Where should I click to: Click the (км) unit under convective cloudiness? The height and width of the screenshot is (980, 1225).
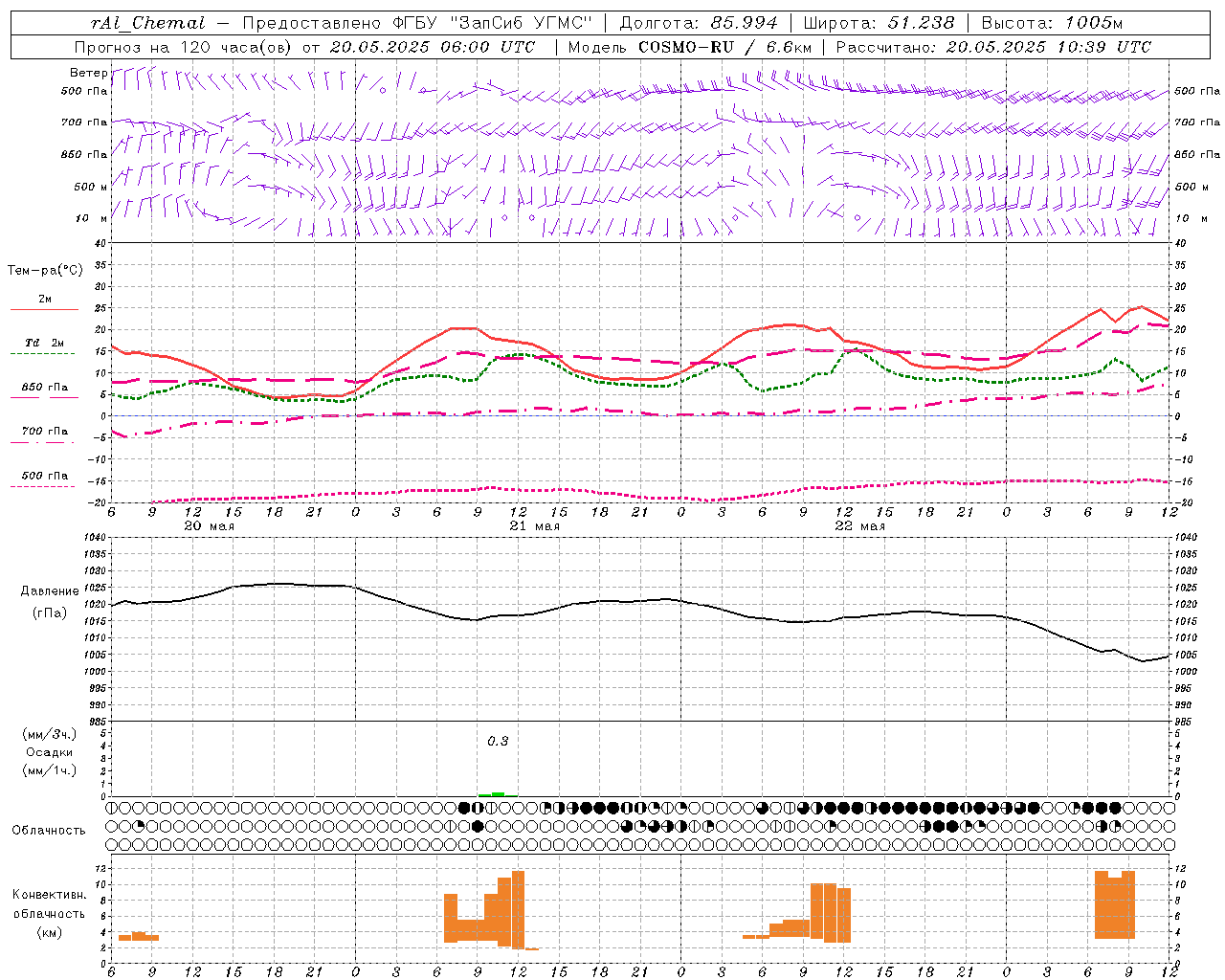tap(49, 932)
